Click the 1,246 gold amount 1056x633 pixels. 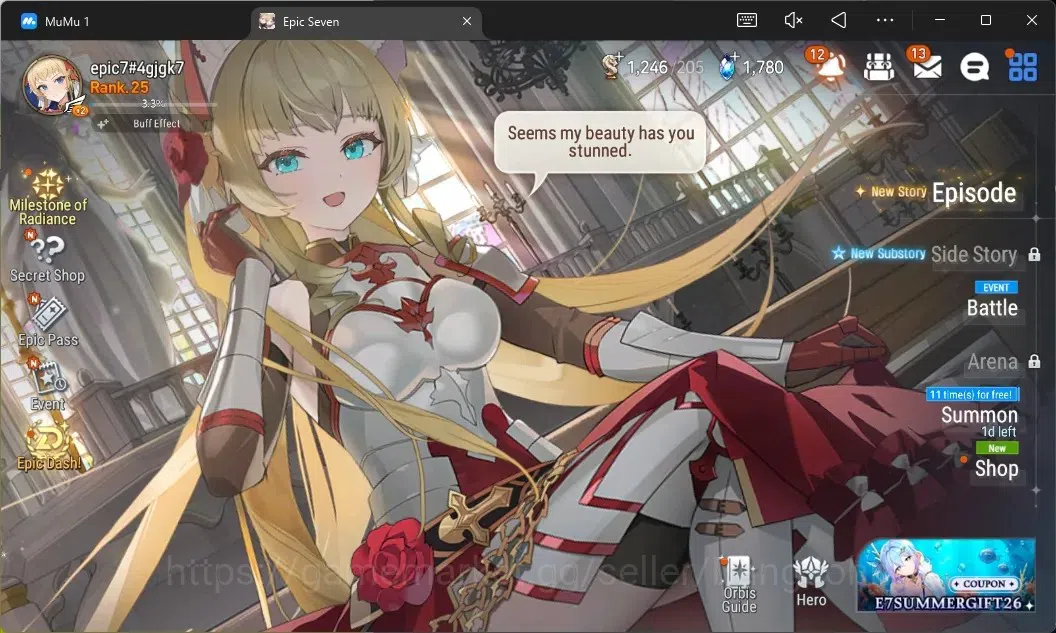pyautogui.click(x=647, y=67)
